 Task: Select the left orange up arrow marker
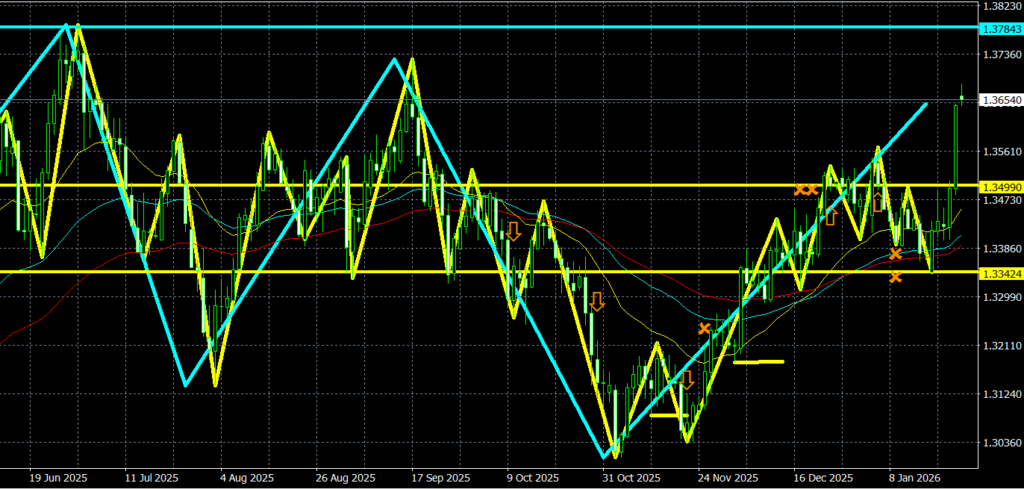click(x=830, y=216)
